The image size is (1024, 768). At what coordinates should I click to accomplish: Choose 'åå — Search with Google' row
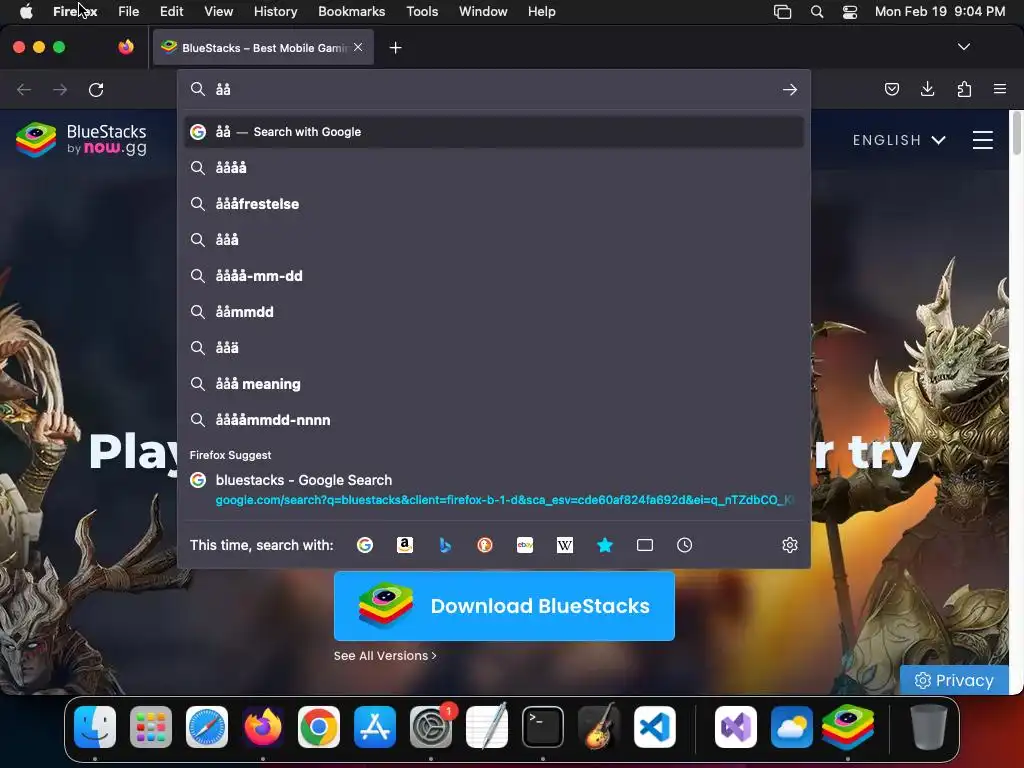coord(494,132)
